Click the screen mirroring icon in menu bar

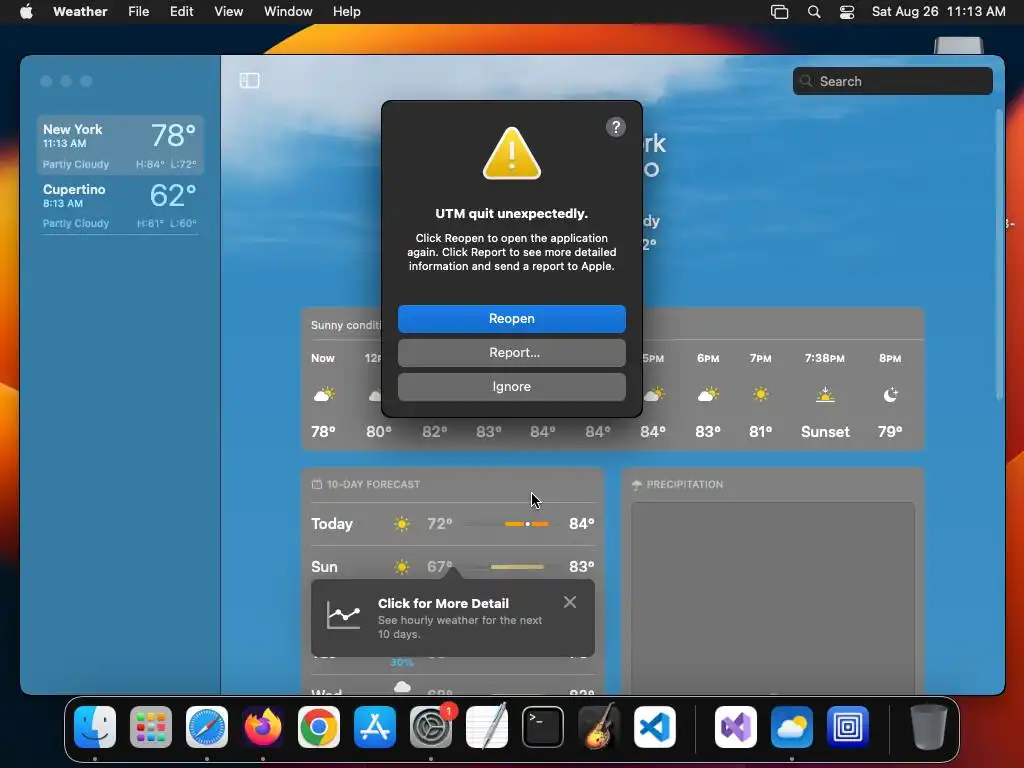(x=779, y=12)
